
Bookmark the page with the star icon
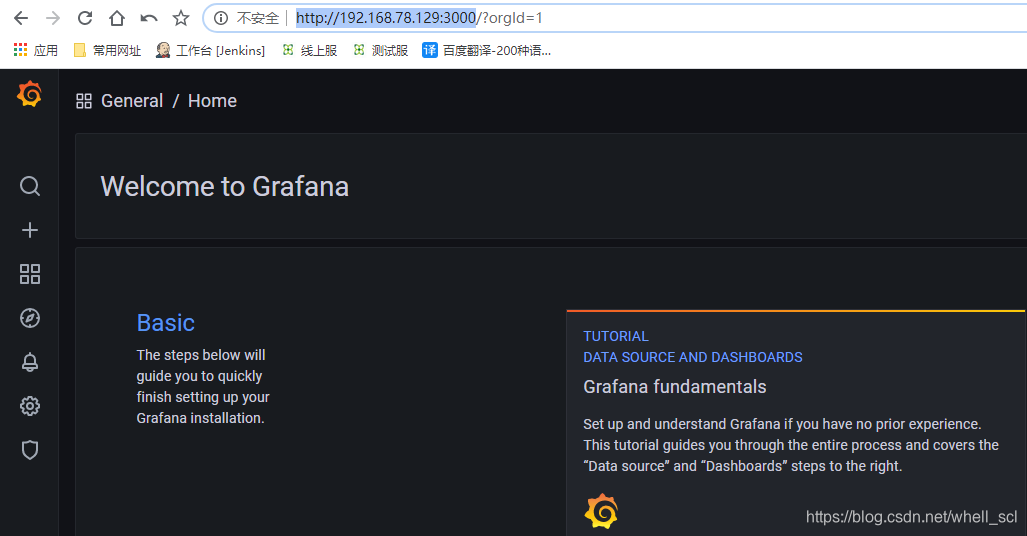pos(181,18)
